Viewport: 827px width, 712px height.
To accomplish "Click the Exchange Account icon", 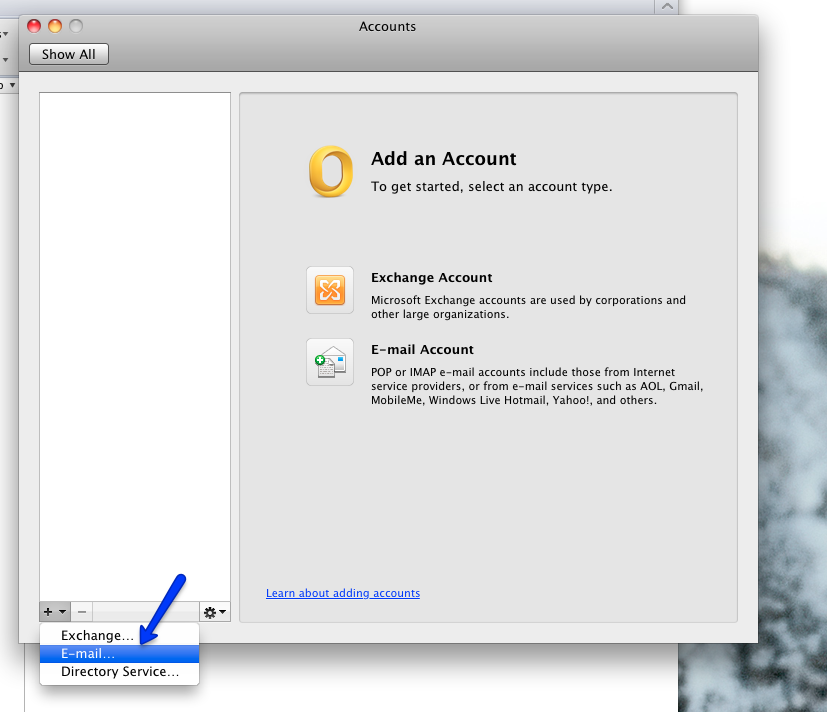I will tap(330, 290).
